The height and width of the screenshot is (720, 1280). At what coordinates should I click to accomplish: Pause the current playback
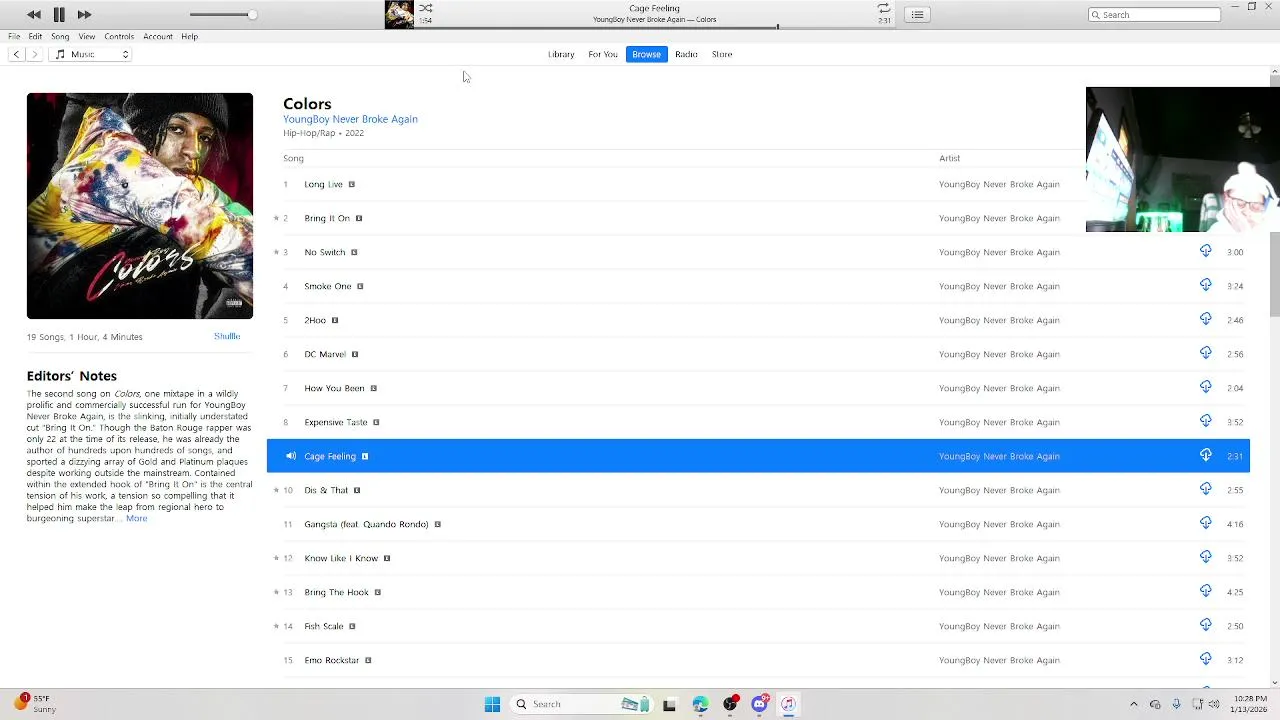pyautogui.click(x=59, y=14)
